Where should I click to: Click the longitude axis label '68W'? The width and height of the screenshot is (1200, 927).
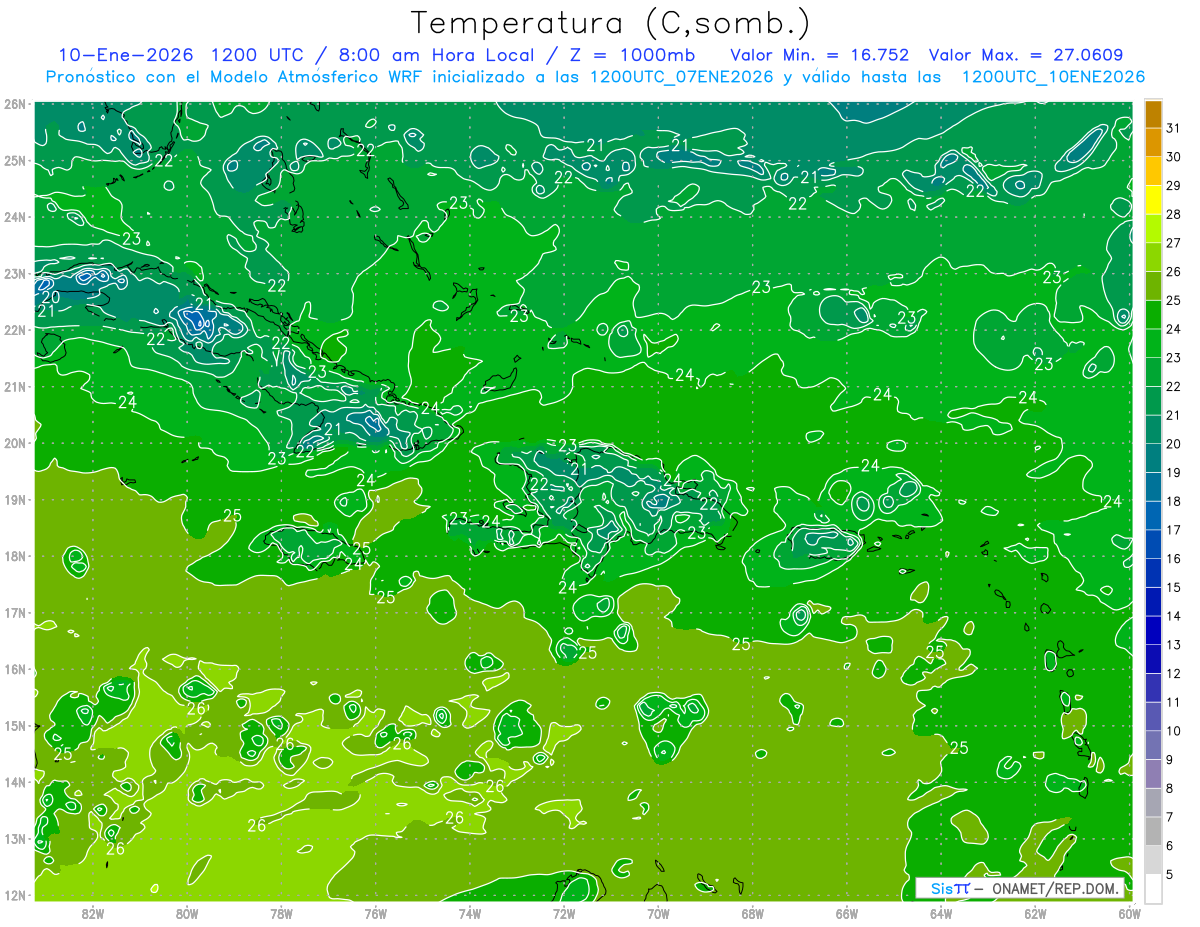tap(752, 913)
